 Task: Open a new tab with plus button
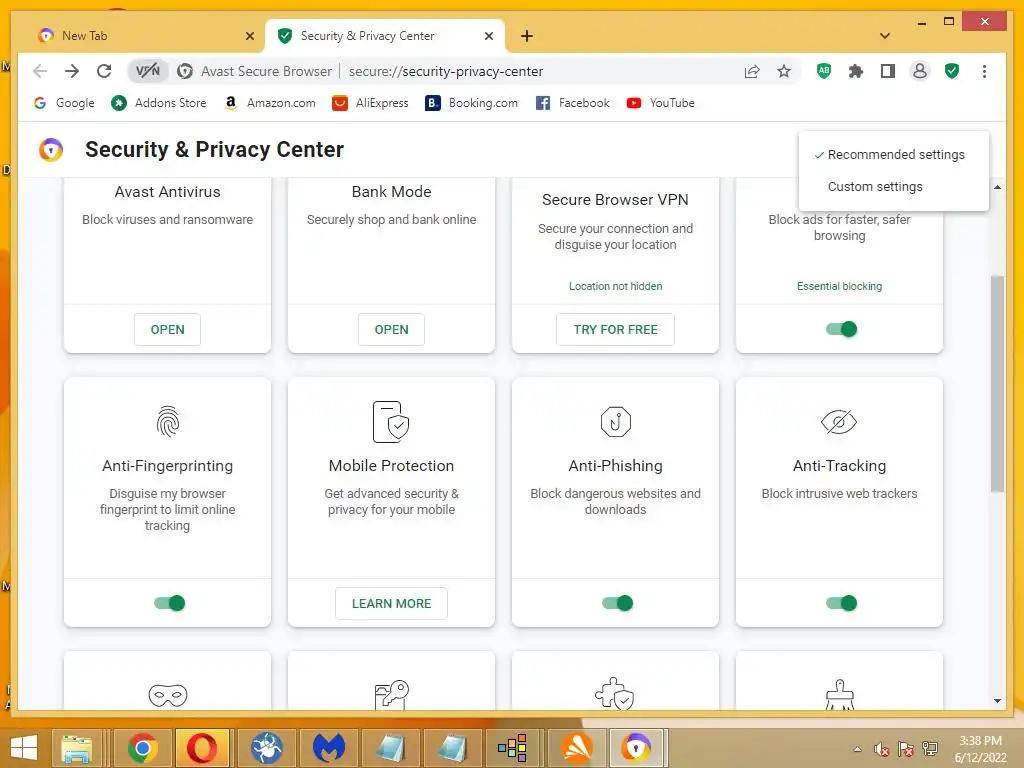(527, 36)
